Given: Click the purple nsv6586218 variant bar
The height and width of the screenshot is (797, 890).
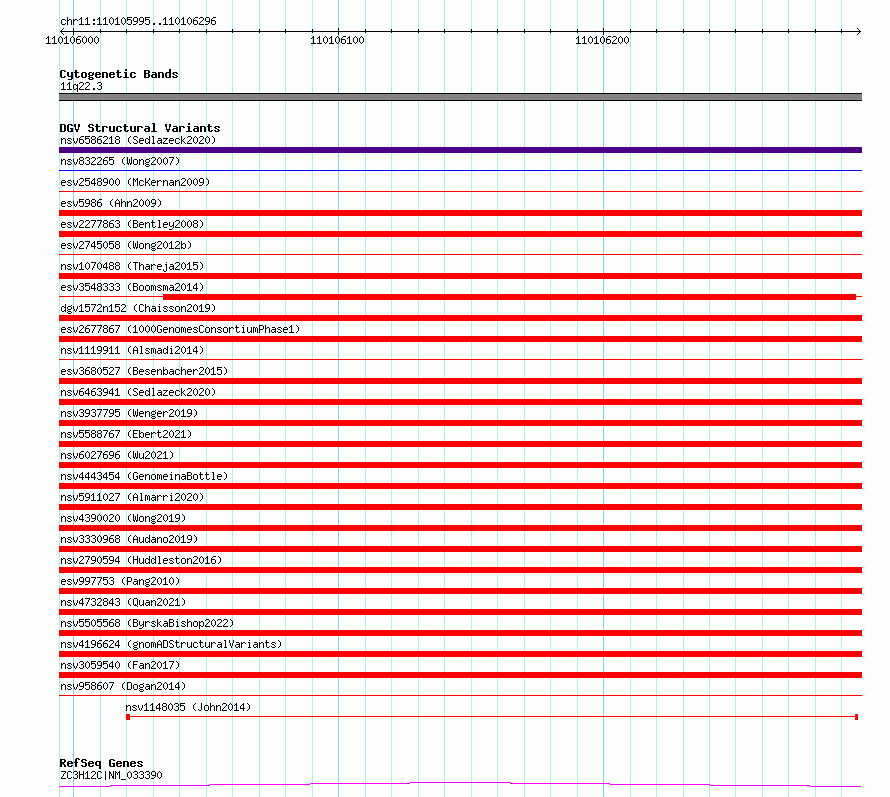Looking at the screenshot, I should click(460, 150).
